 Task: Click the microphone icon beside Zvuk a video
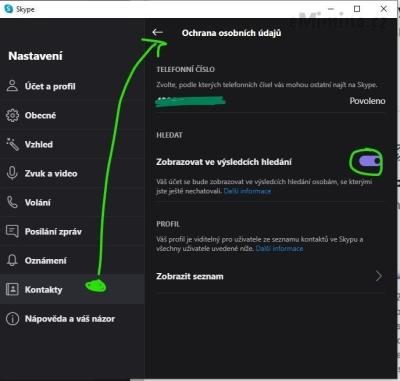coord(12,173)
